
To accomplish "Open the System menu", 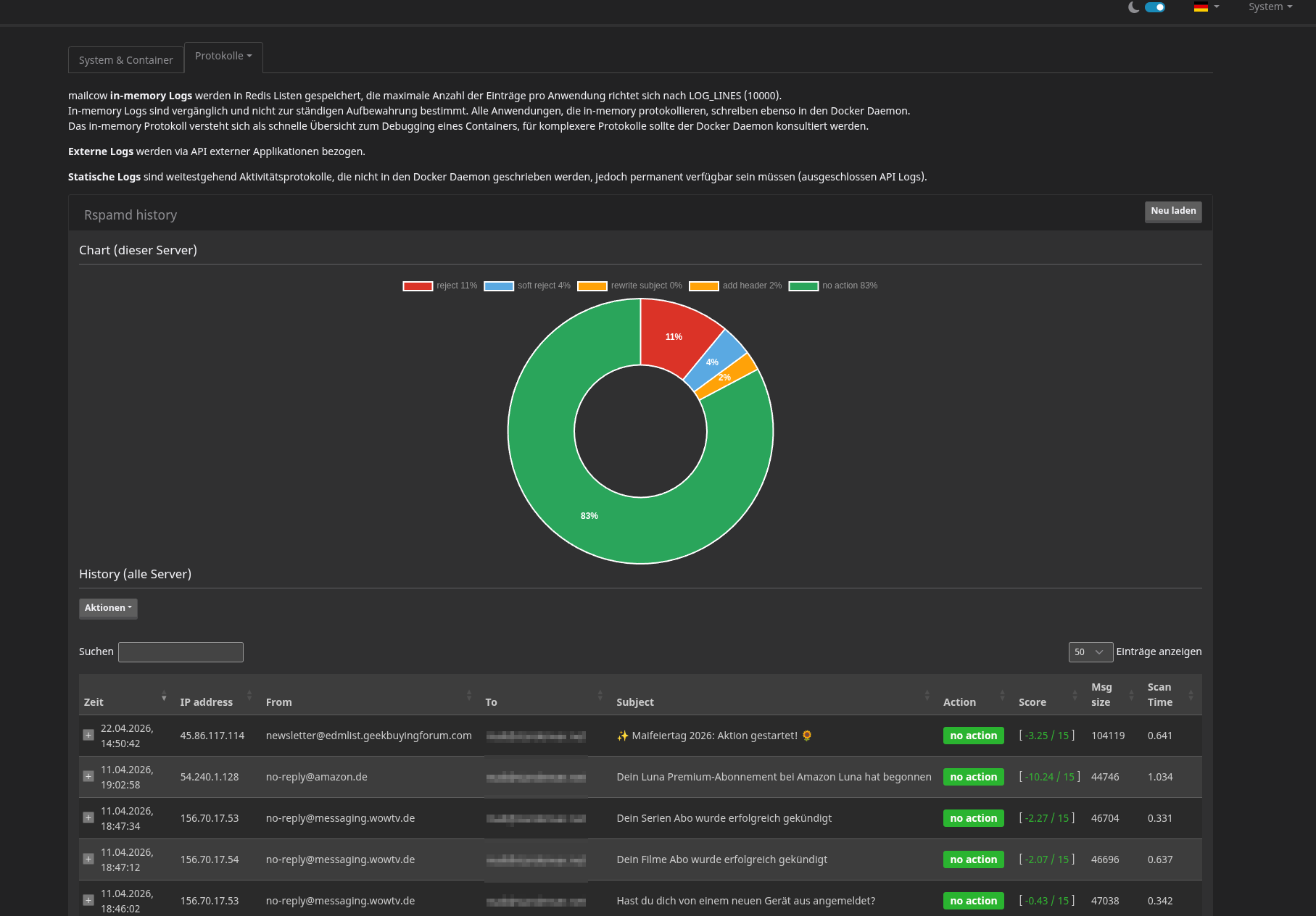I will pyautogui.click(x=1270, y=7).
